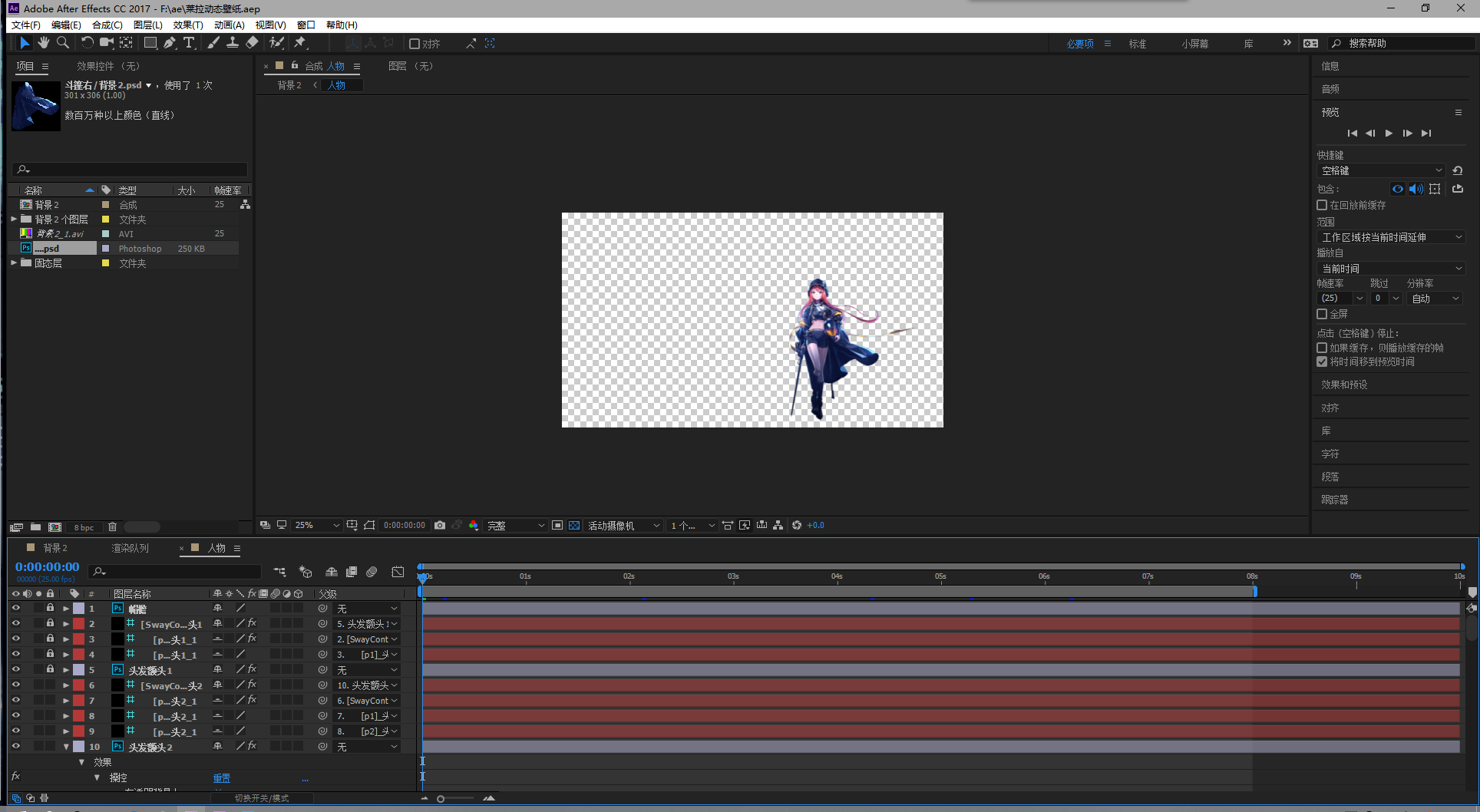Click the timeline zoom slider handle
This screenshot has height=812, width=1480.
pyautogui.click(x=441, y=799)
